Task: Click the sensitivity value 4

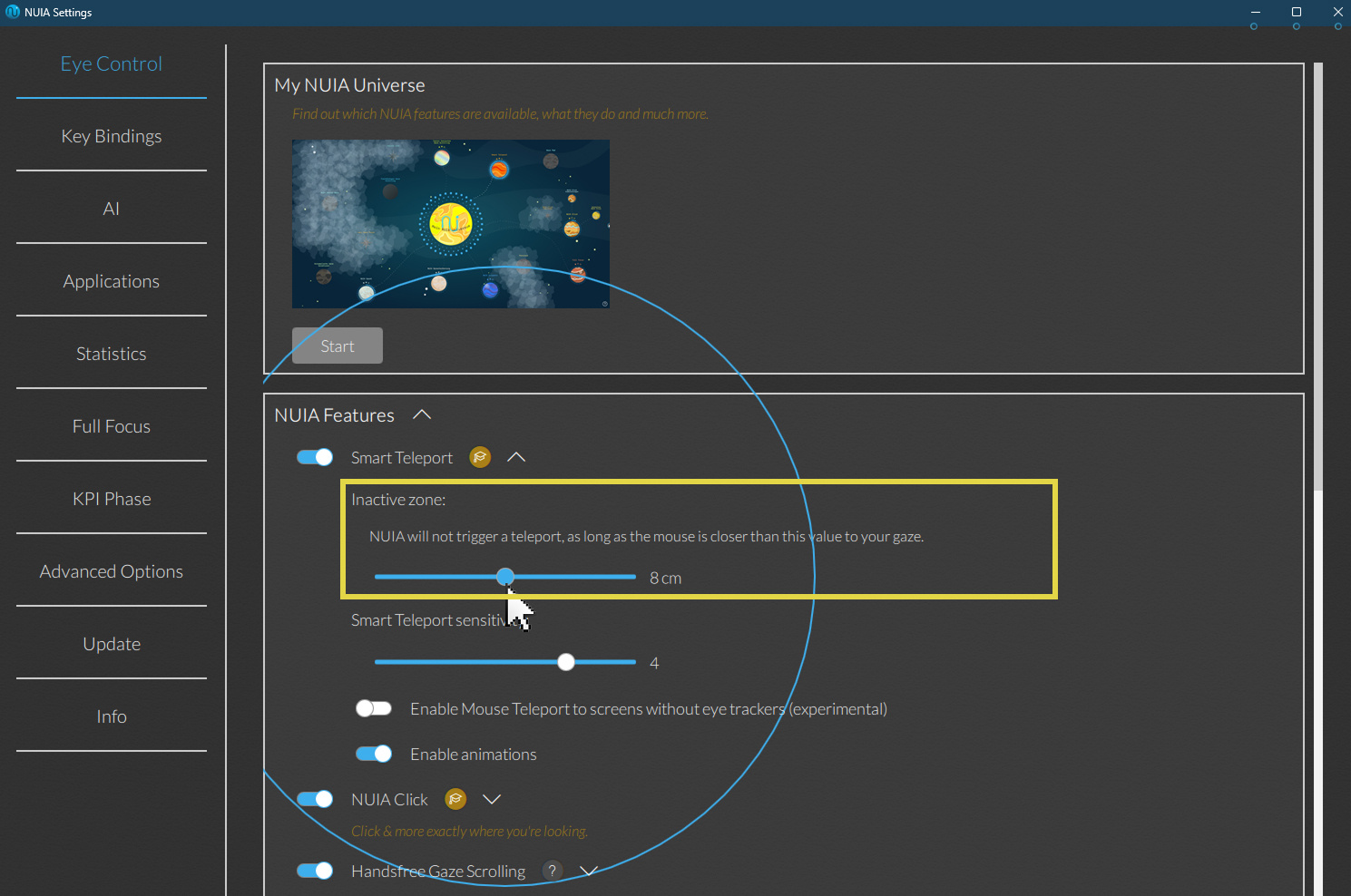Action: point(654,663)
